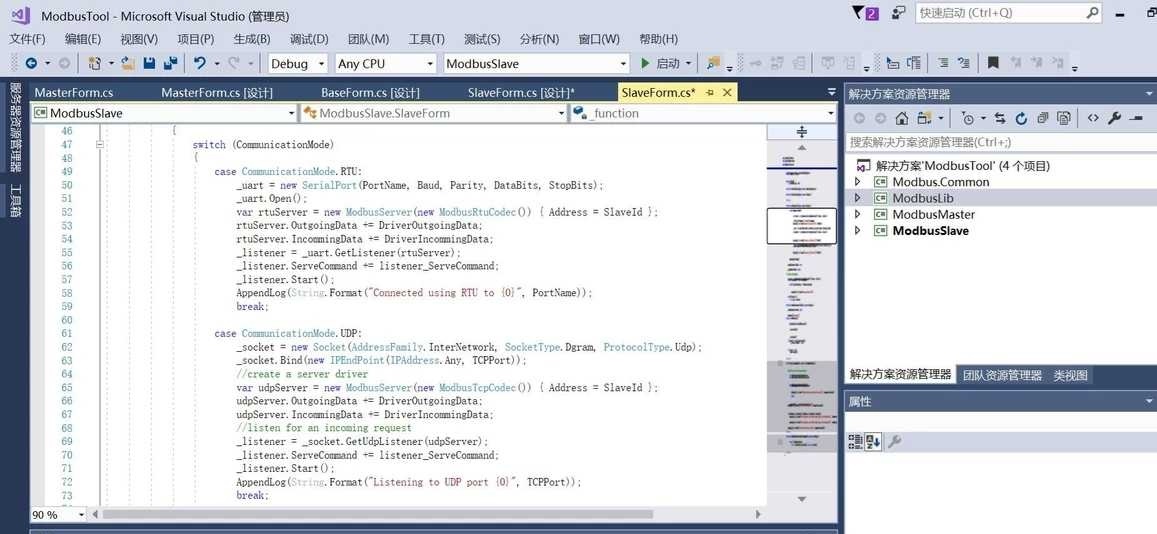The width and height of the screenshot is (1157, 534).
Task: Switch to the MasterForm.cs tab
Action: (x=74, y=93)
